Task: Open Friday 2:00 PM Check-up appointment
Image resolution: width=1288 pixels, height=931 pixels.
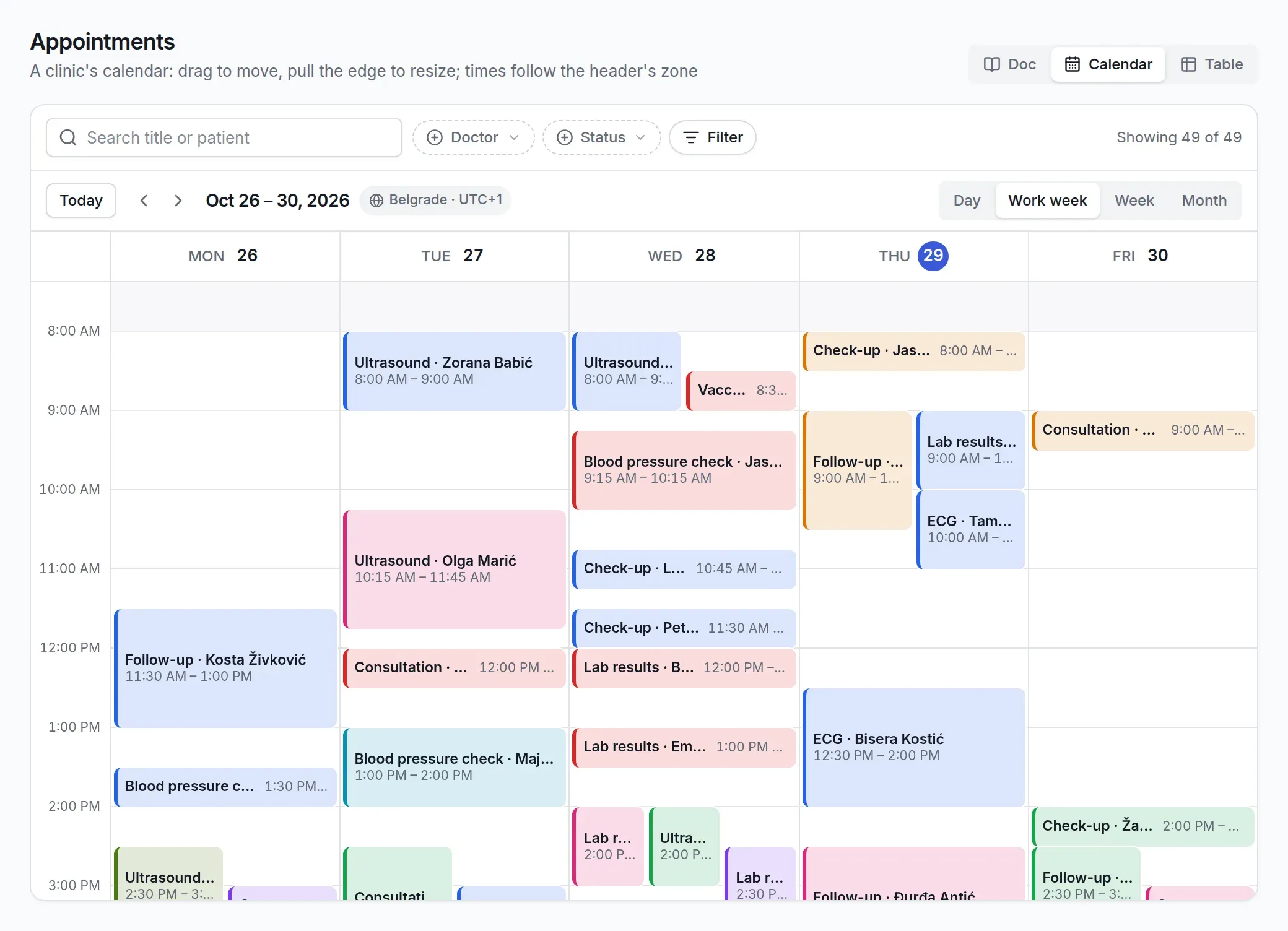Action: click(x=1143, y=826)
